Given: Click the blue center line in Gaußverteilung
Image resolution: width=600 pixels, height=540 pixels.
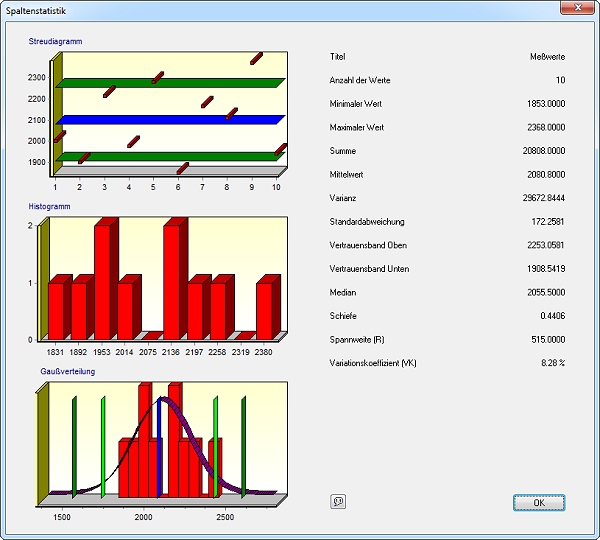Looking at the screenshot, I should (x=158, y=448).
